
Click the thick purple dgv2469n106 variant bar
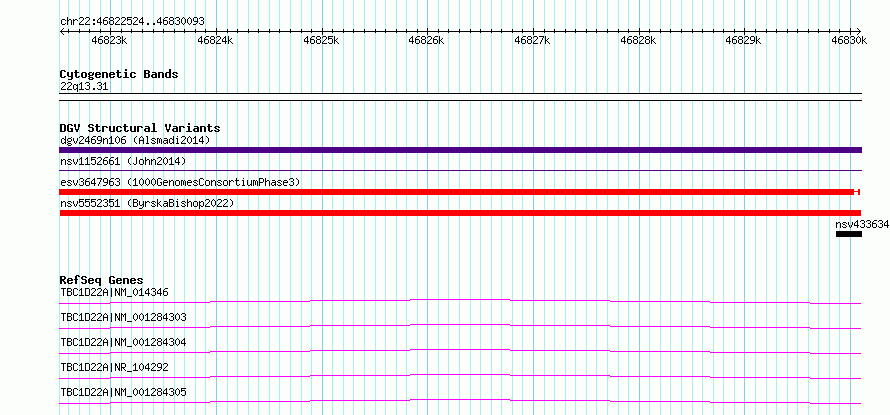[460, 150]
